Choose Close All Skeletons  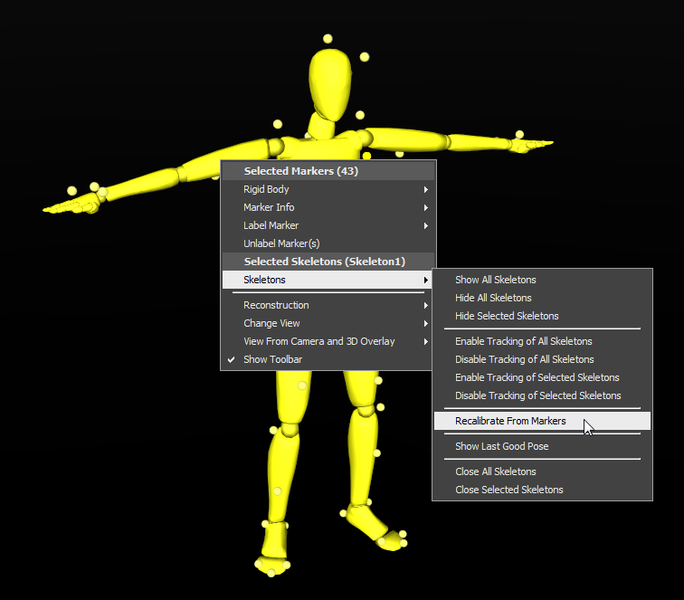pos(495,472)
